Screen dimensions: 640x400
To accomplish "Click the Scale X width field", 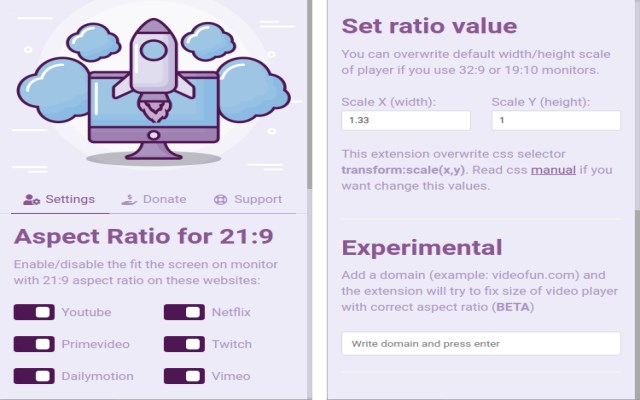I will [406, 120].
